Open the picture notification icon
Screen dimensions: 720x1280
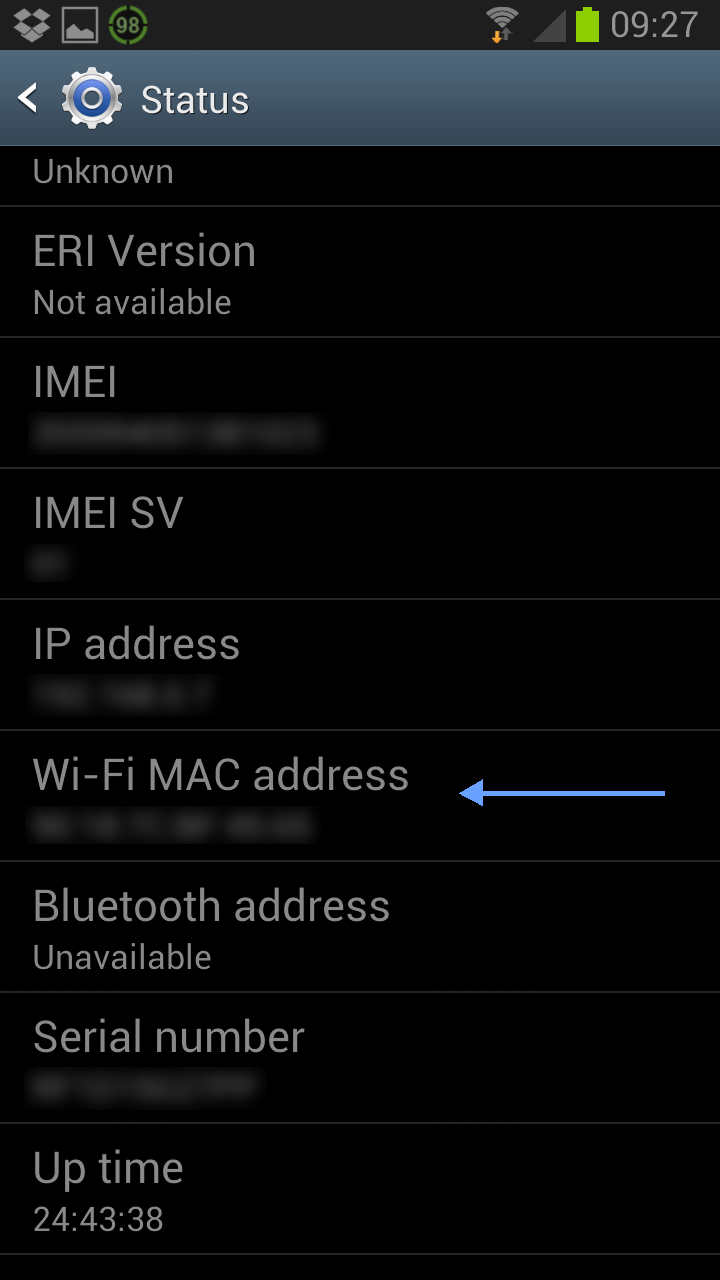coord(80,25)
